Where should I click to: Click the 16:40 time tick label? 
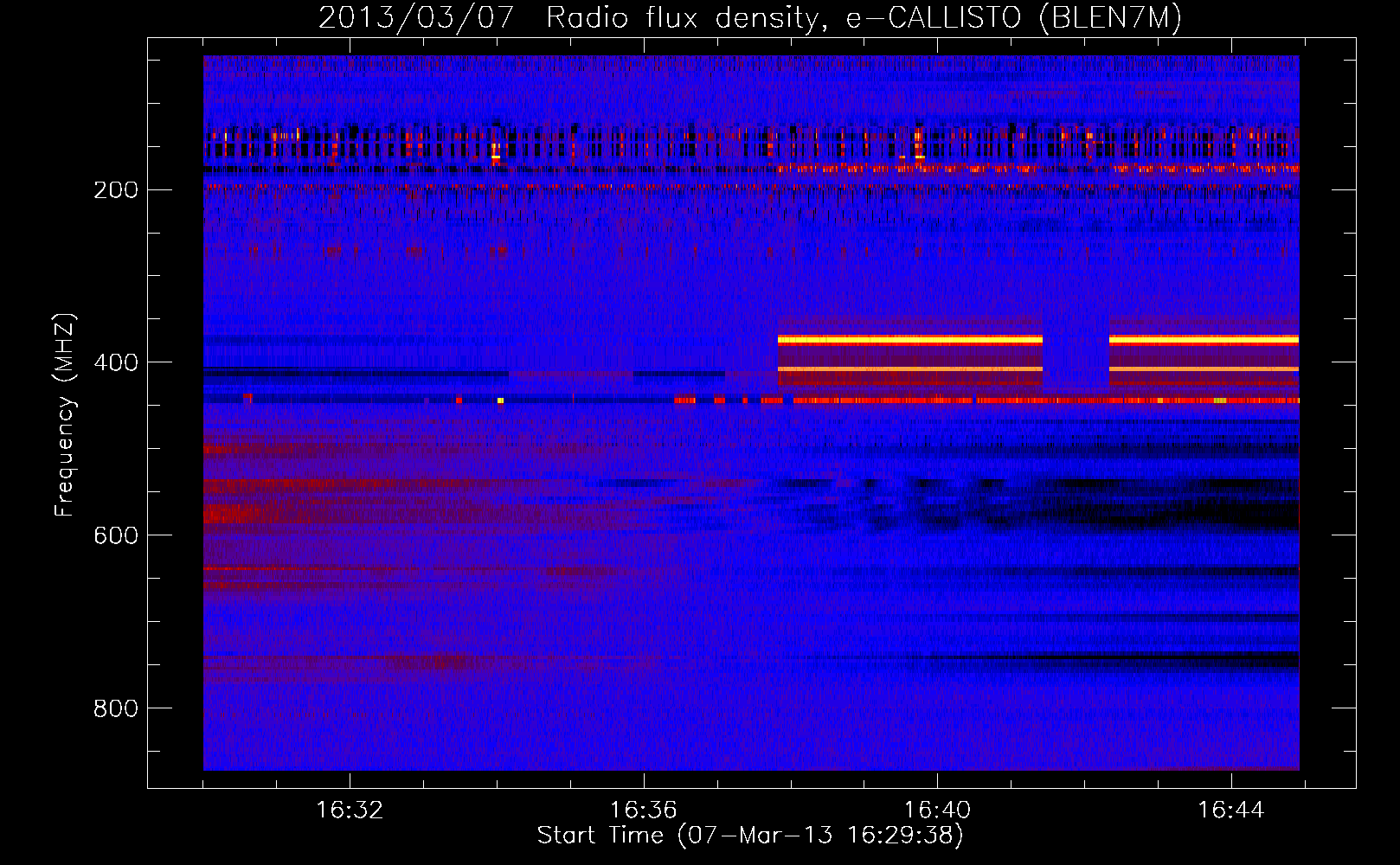pos(937,811)
